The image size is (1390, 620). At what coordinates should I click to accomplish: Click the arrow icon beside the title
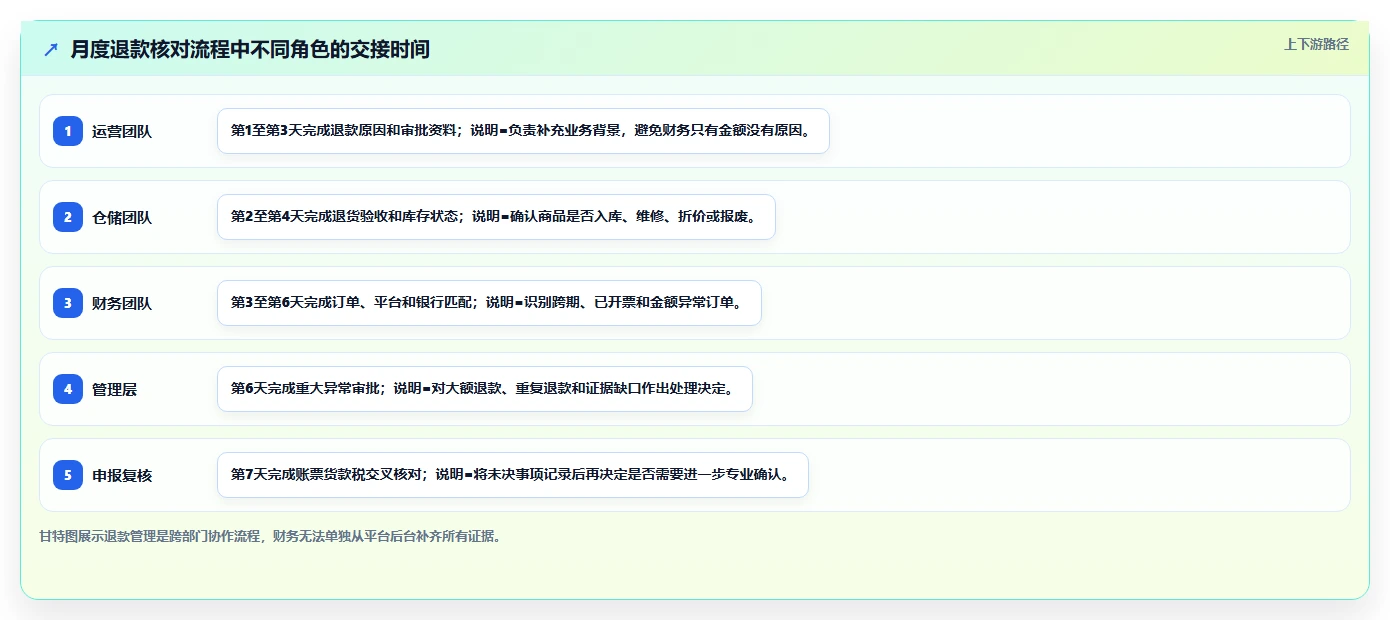(51, 49)
